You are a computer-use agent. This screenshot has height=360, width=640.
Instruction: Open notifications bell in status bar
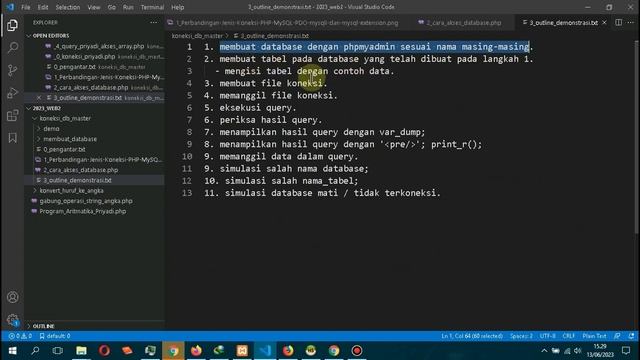coord(631,336)
